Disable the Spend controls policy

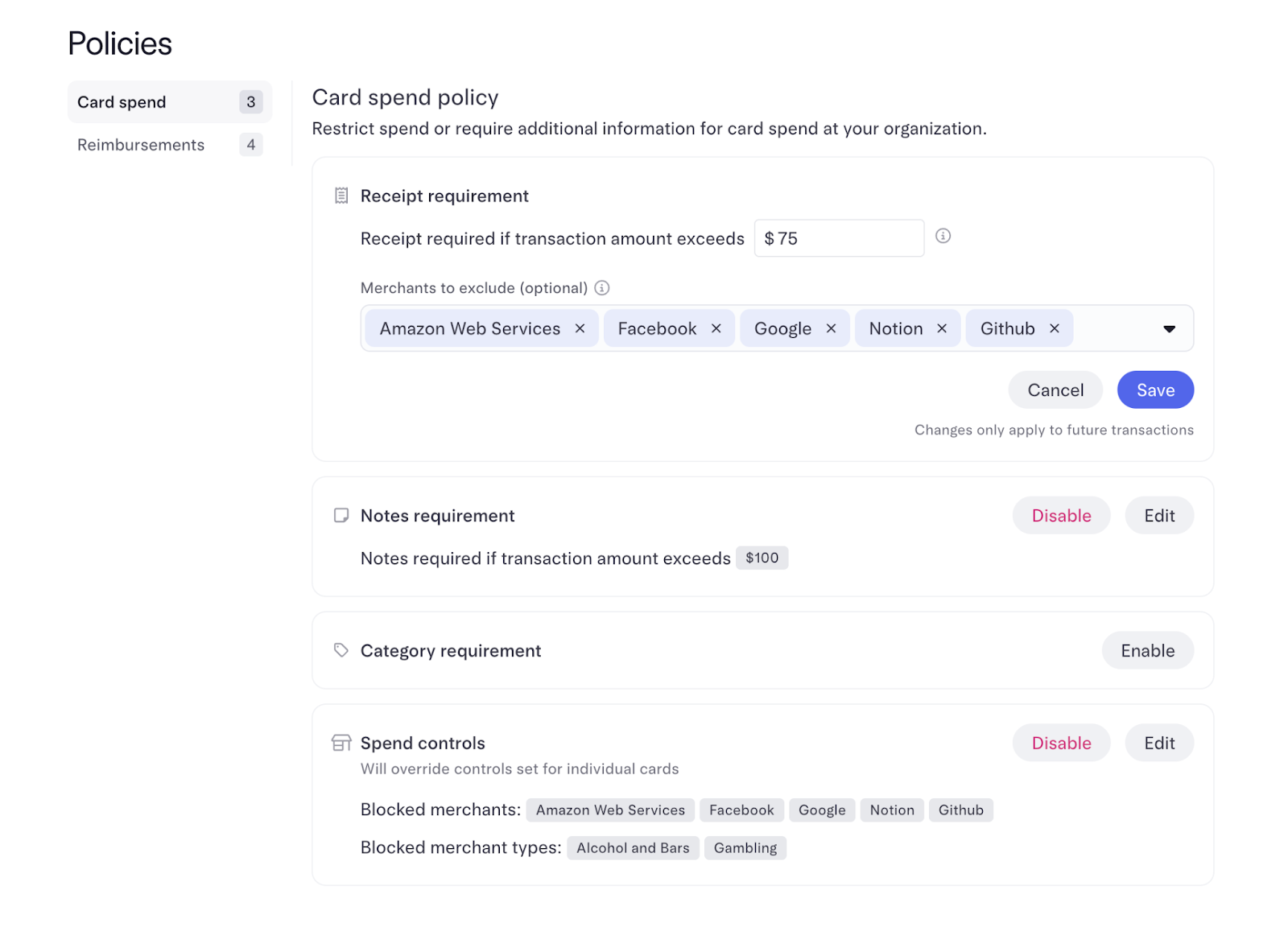1061,742
